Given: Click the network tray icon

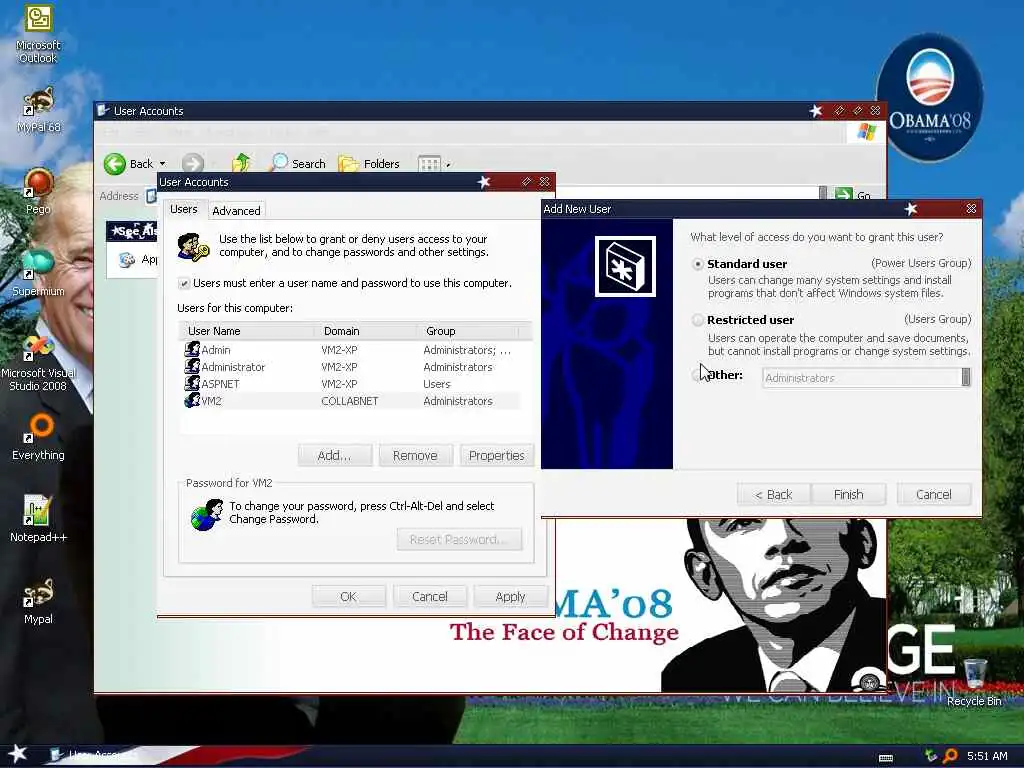Looking at the screenshot, I should [931, 756].
